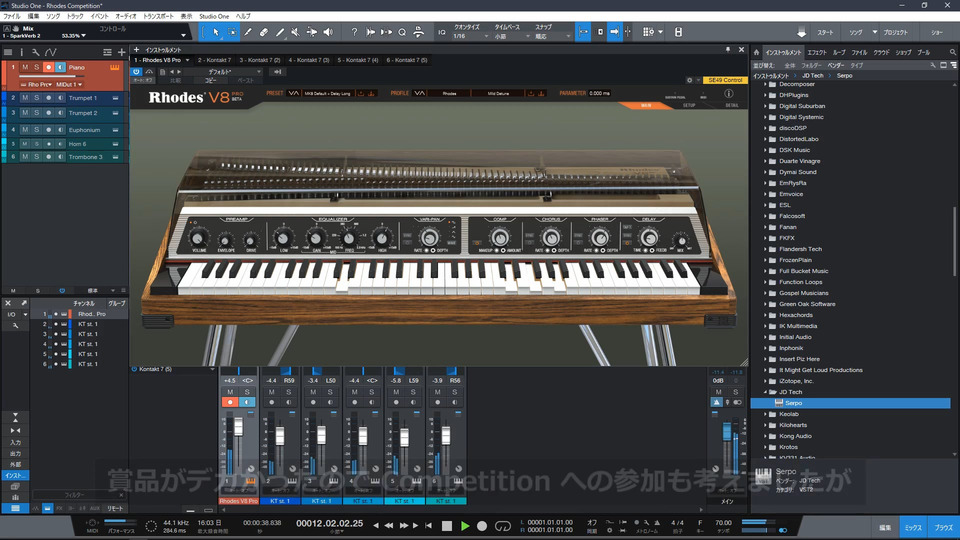
Task: Click the plugin settings gear icon
Action: tap(689, 80)
